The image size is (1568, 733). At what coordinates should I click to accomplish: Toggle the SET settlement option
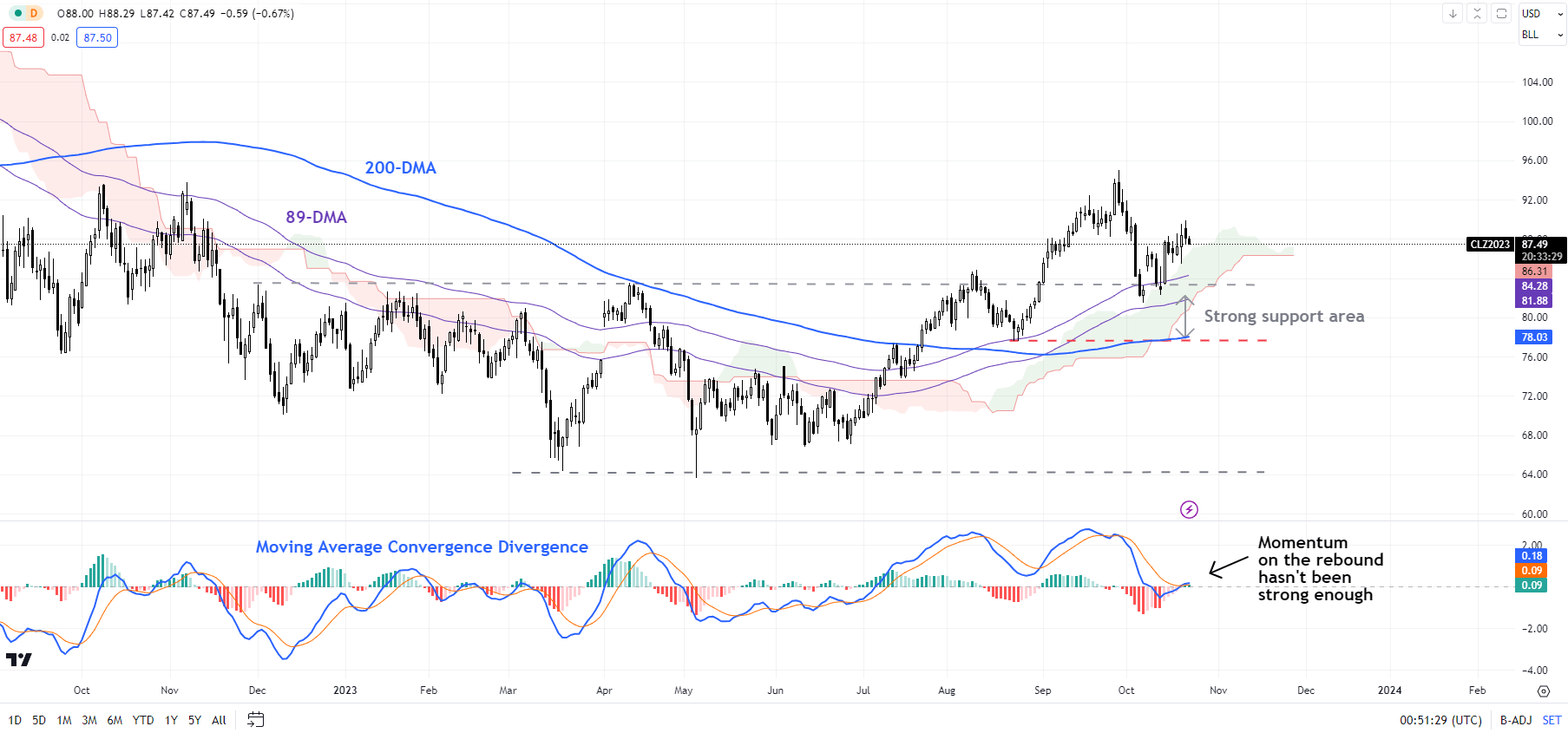1552,720
